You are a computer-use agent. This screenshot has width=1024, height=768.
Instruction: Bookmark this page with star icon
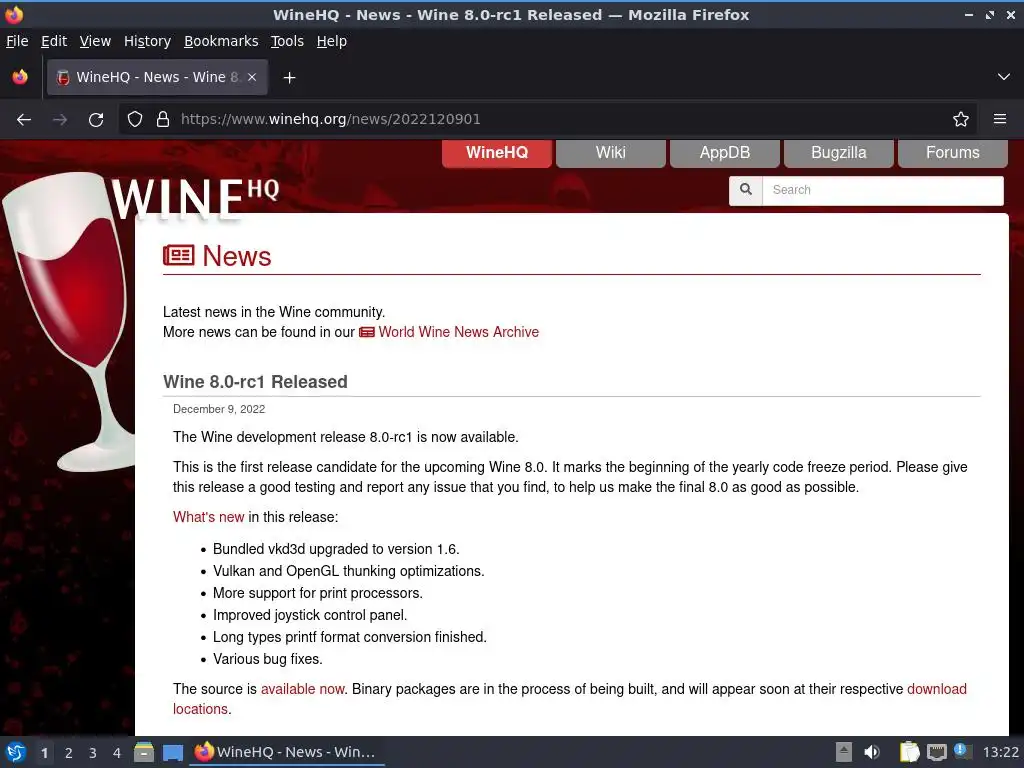961,120
